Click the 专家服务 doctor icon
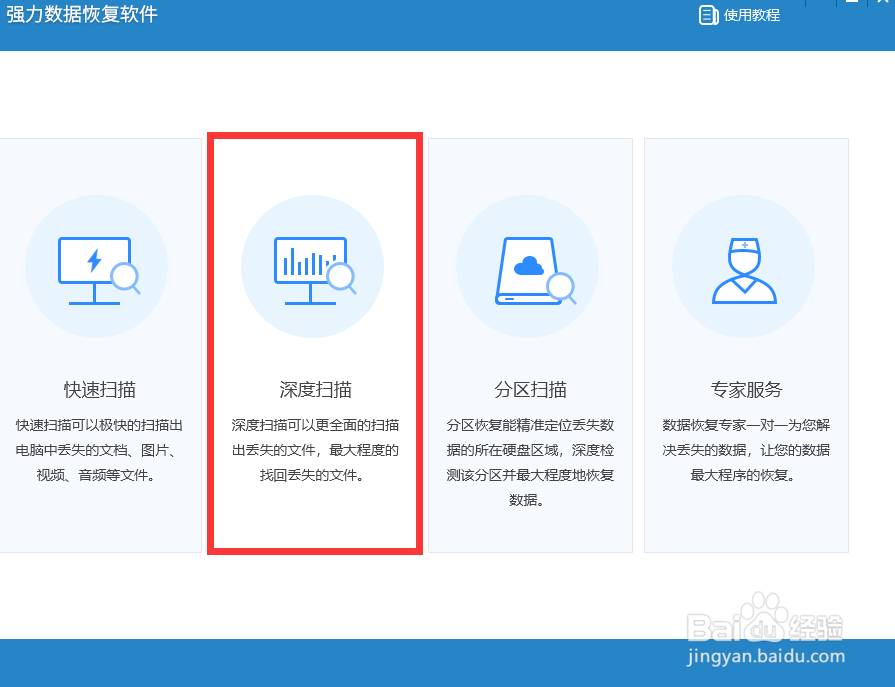 click(x=744, y=271)
